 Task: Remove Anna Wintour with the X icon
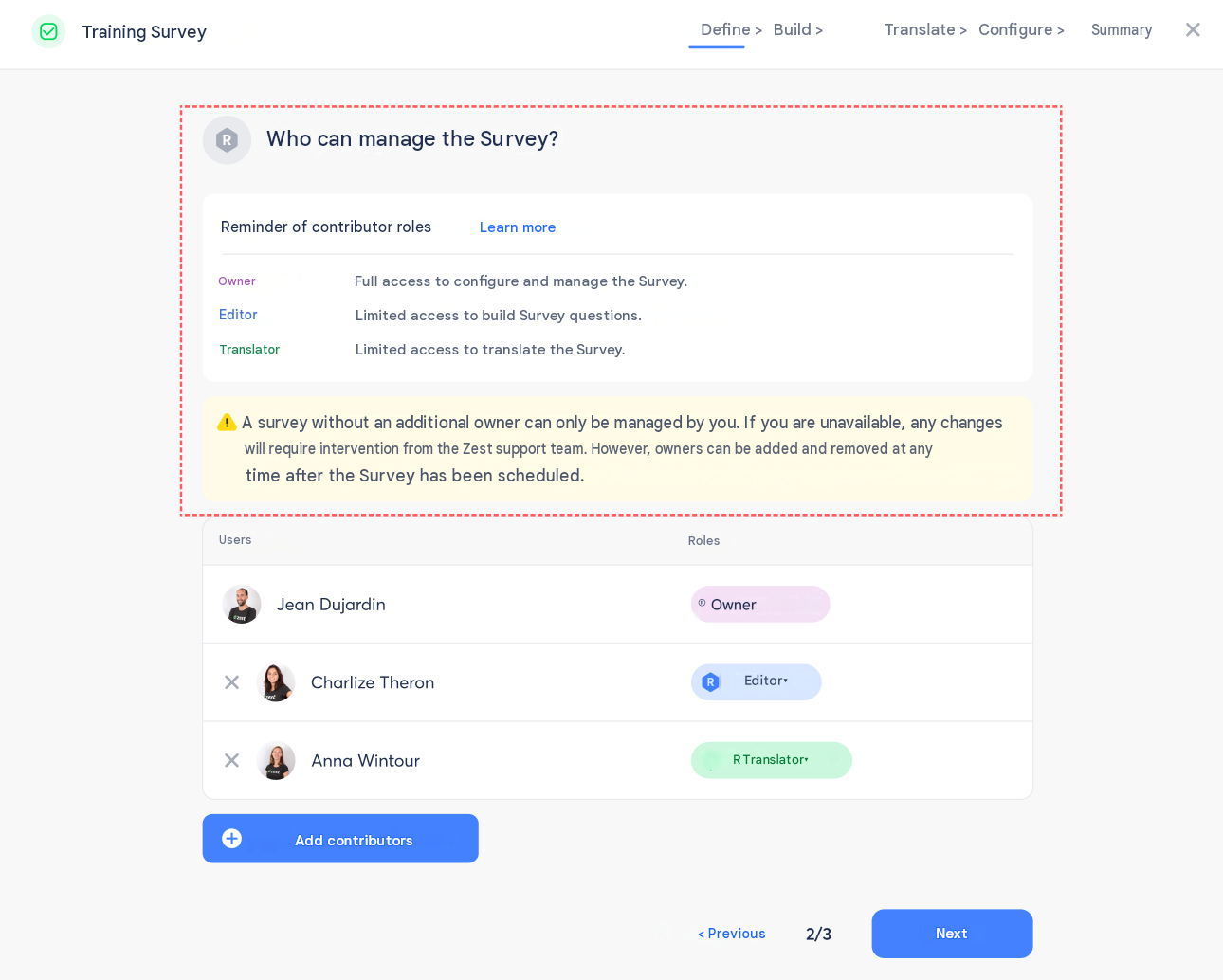231,760
